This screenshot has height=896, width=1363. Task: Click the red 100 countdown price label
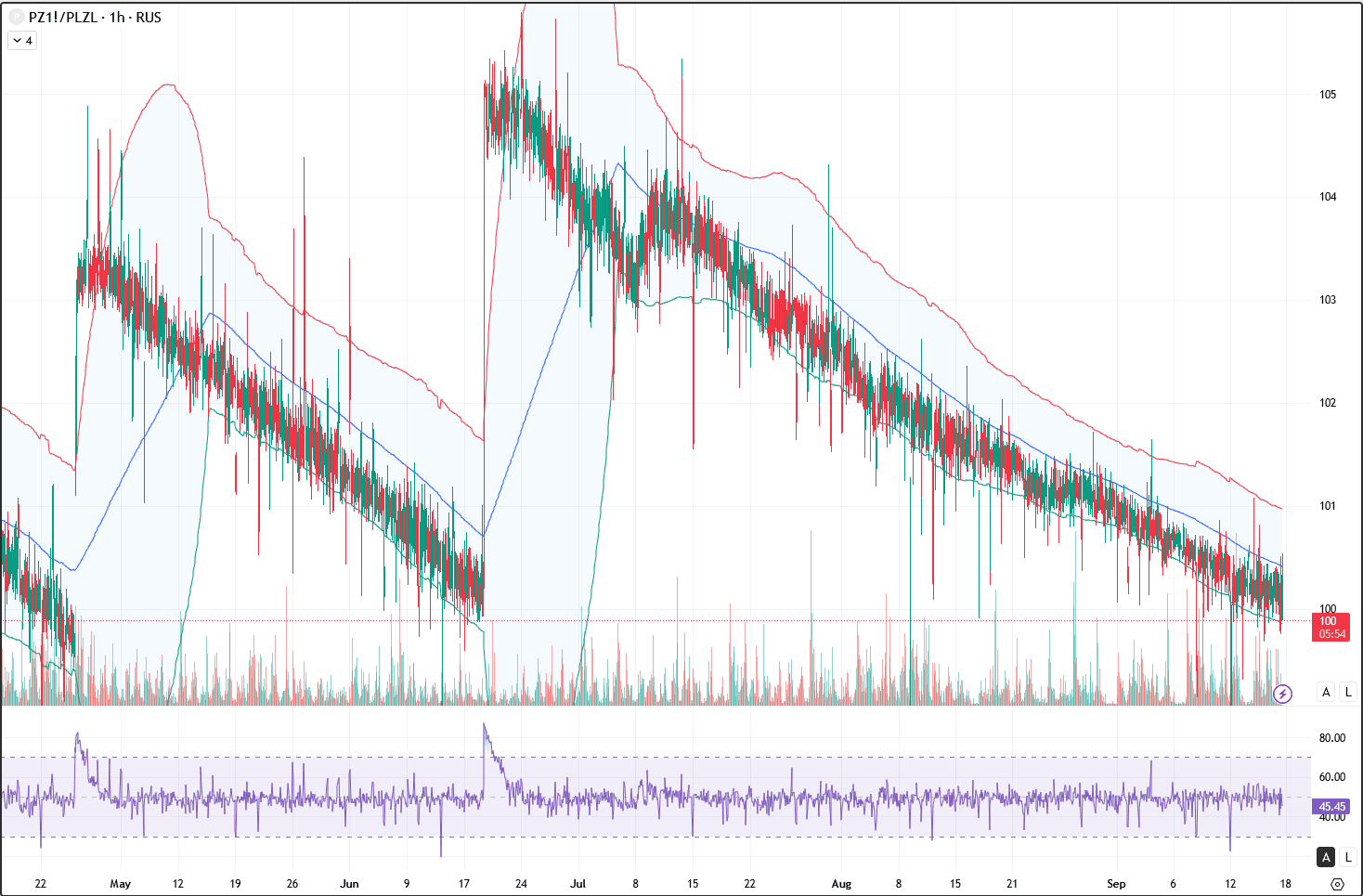[1330, 628]
